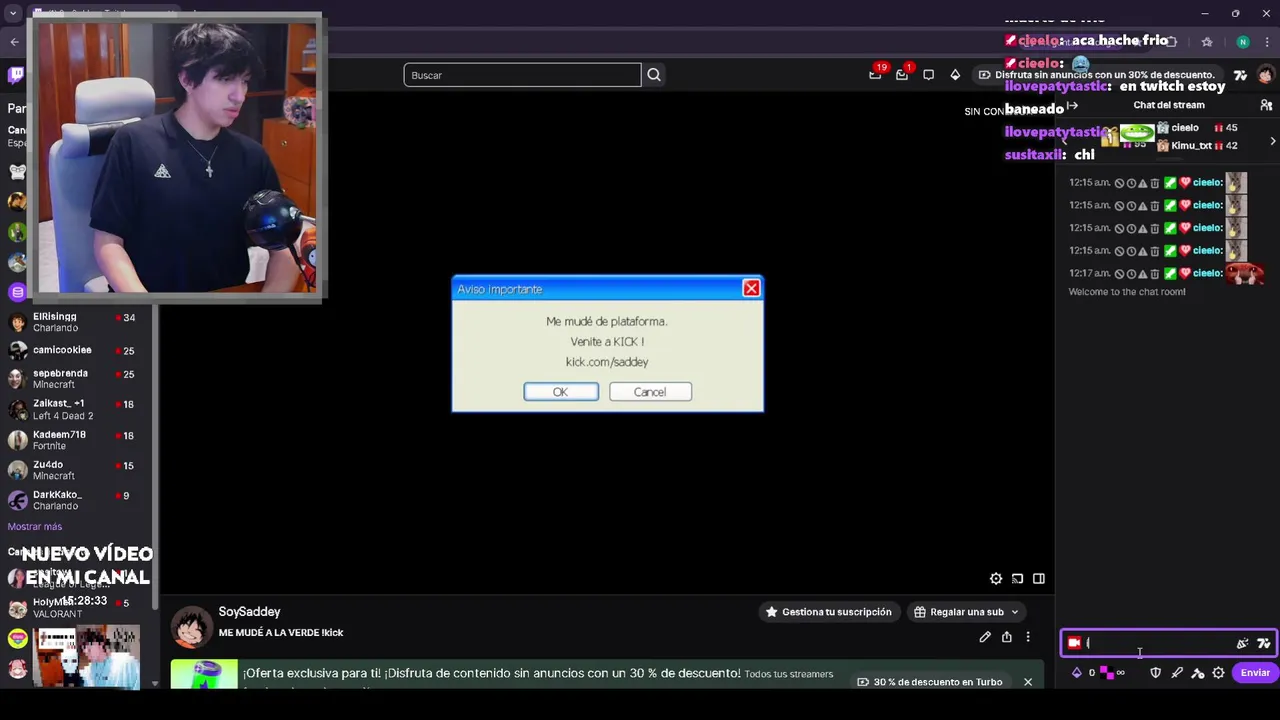Viewport: 1280px width, 720px height.
Task: Click cieelo username on 12:17 a.m. message
Action: pos(1208,274)
